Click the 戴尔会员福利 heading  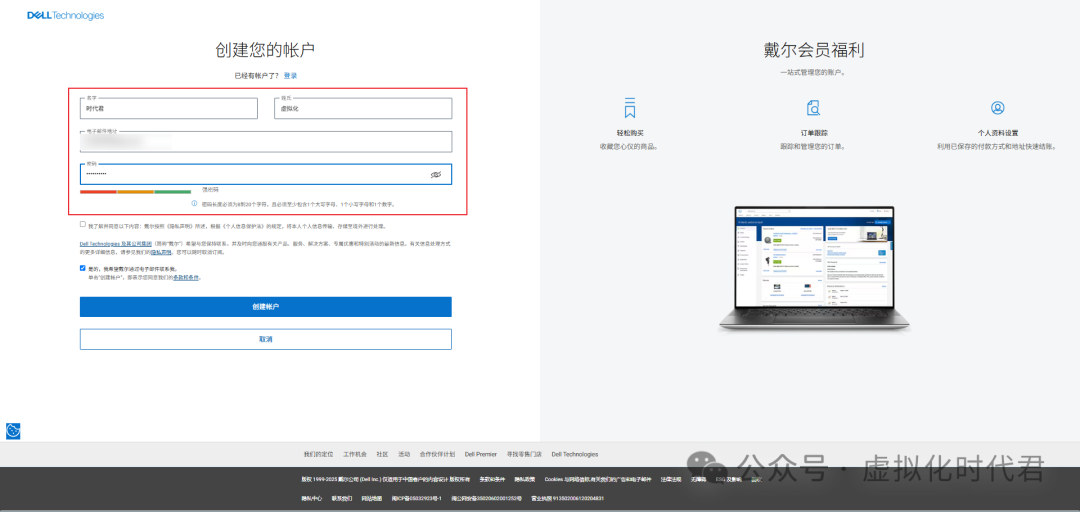point(813,50)
